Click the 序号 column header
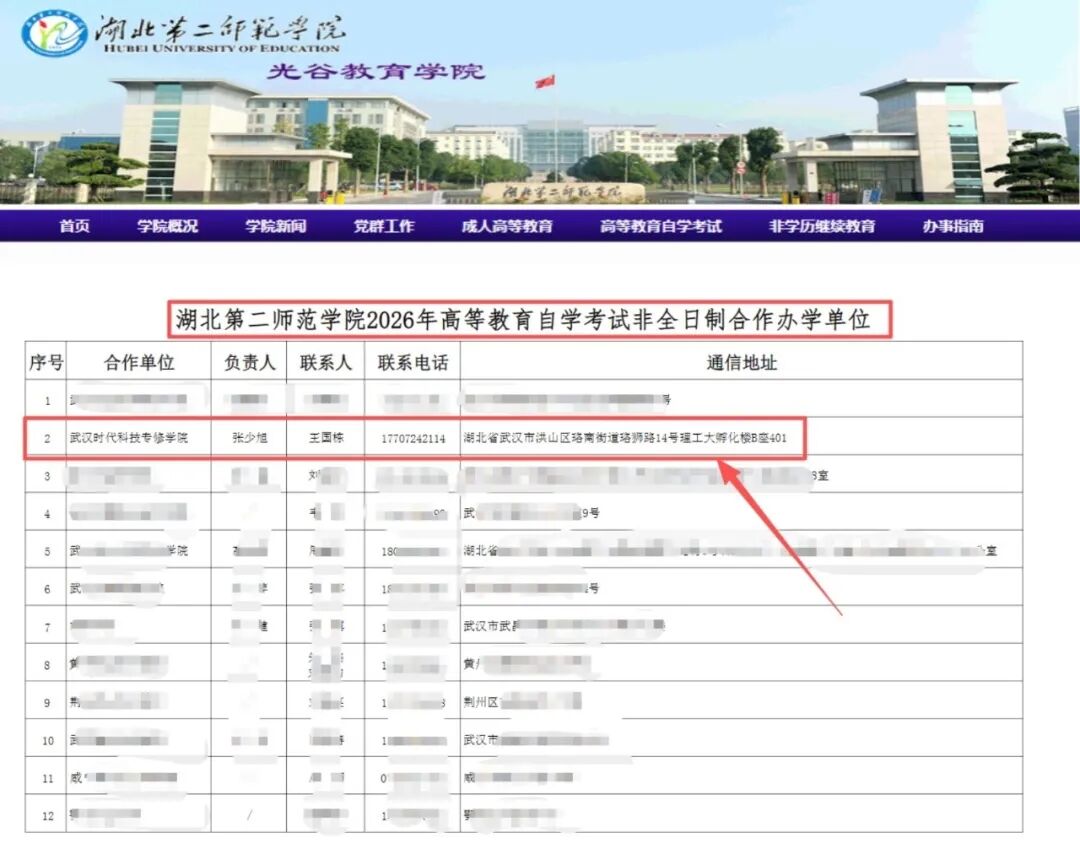Image resolution: width=1080 pixels, height=865 pixels. pyautogui.click(x=46, y=362)
